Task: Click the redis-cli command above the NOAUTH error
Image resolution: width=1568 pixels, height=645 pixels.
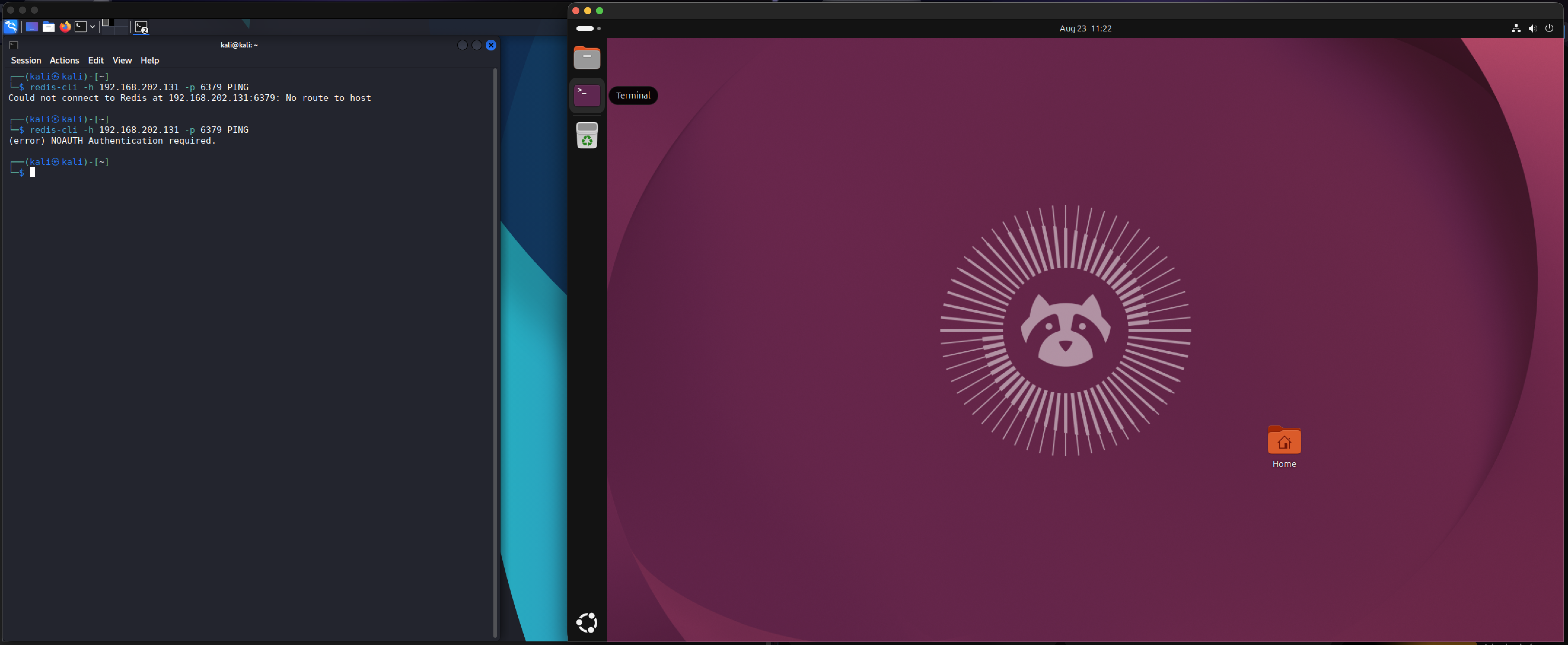Action: pyautogui.click(x=139, y=130)
